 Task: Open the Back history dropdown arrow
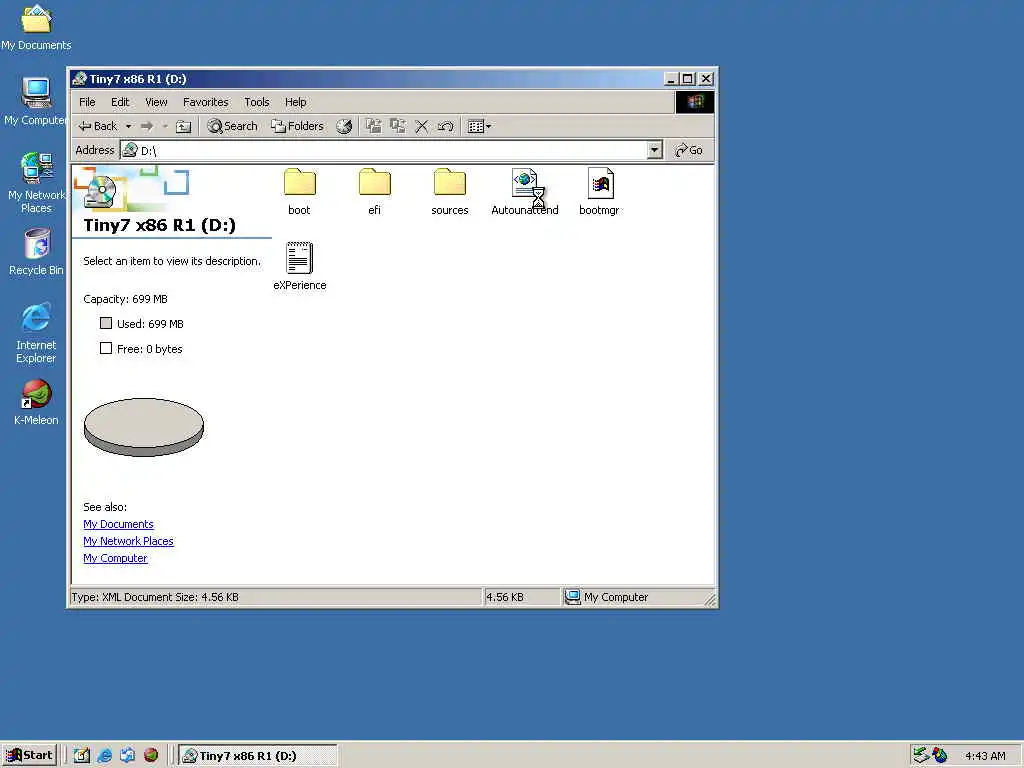pos(129,126)
